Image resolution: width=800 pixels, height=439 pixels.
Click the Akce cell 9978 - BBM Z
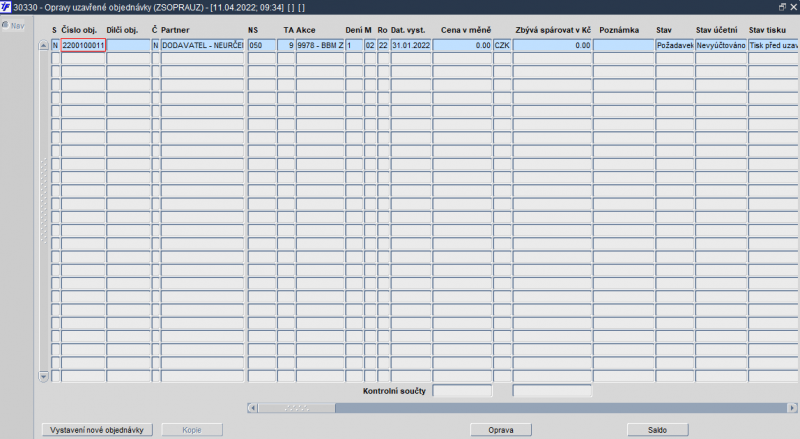pyautogui.click(x=320, y=45)
